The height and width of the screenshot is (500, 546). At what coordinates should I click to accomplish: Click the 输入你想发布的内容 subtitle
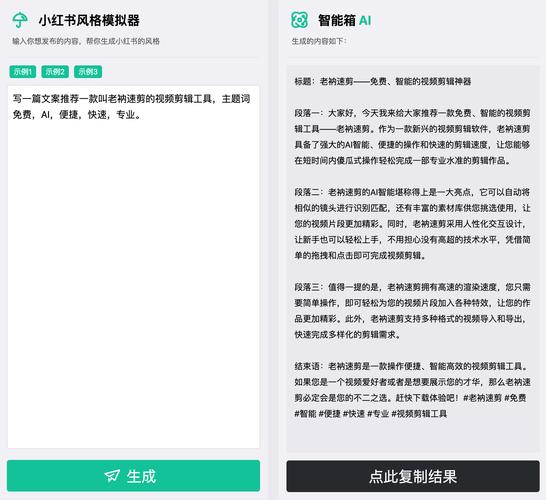86,41
